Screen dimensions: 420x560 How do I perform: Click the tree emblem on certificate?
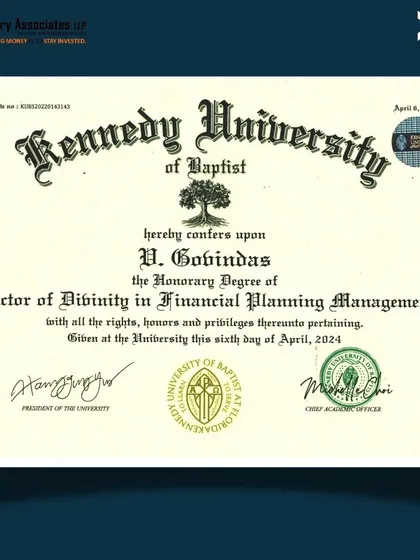[x=205, y=203]
